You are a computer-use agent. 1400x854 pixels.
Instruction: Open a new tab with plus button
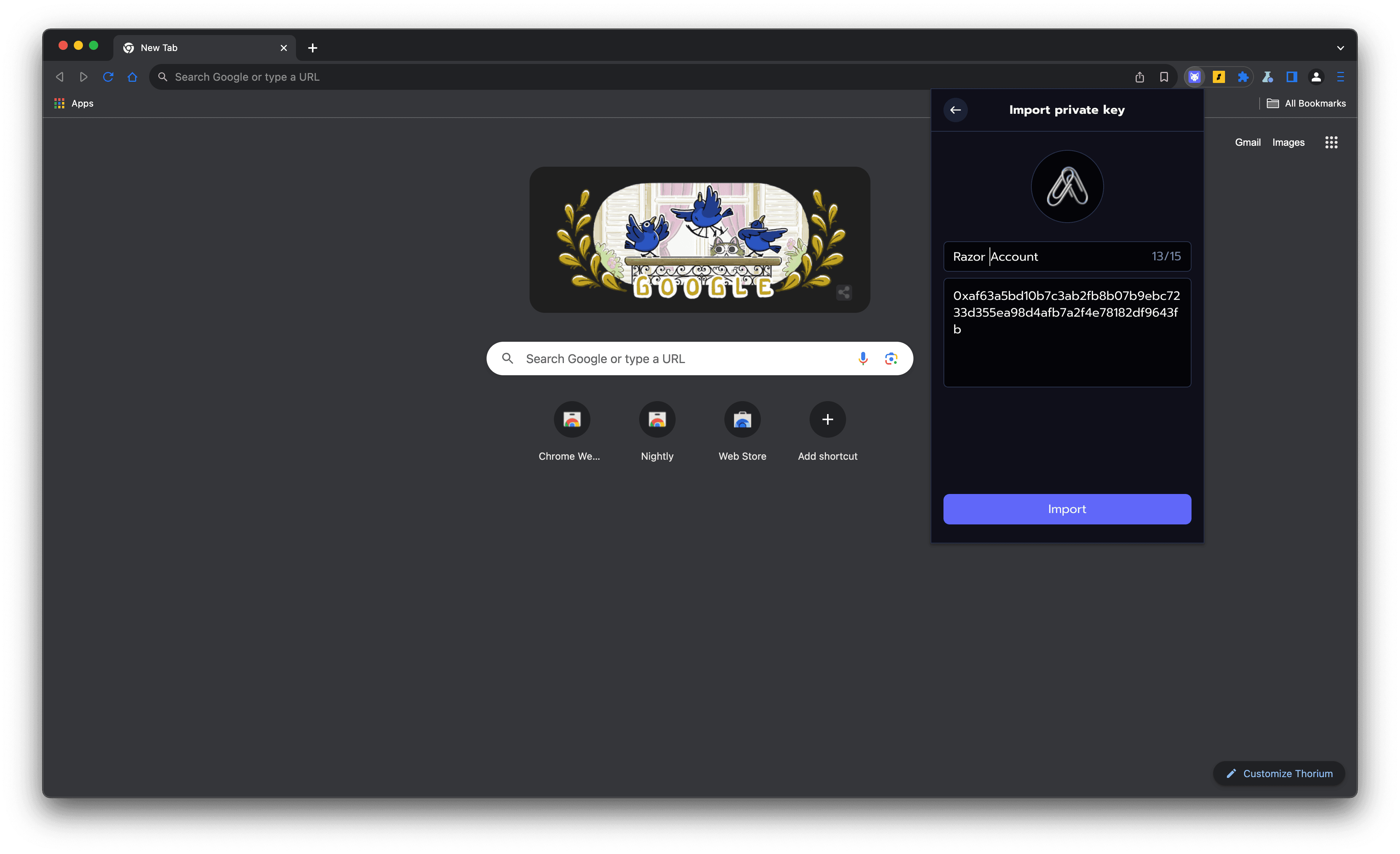pyautogui.click(x=312, y=48)
